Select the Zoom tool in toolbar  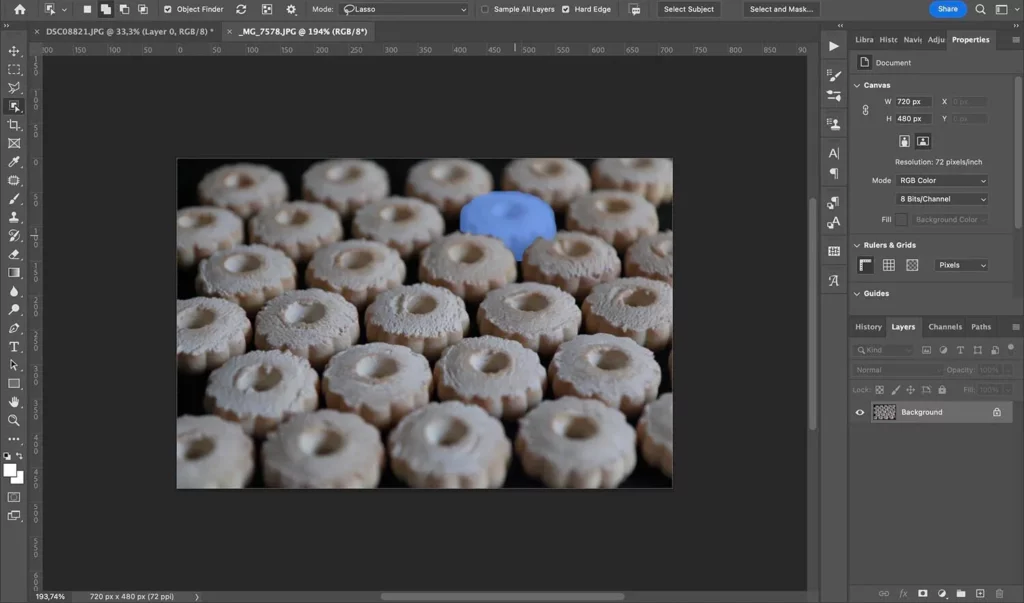coord(14,421)
